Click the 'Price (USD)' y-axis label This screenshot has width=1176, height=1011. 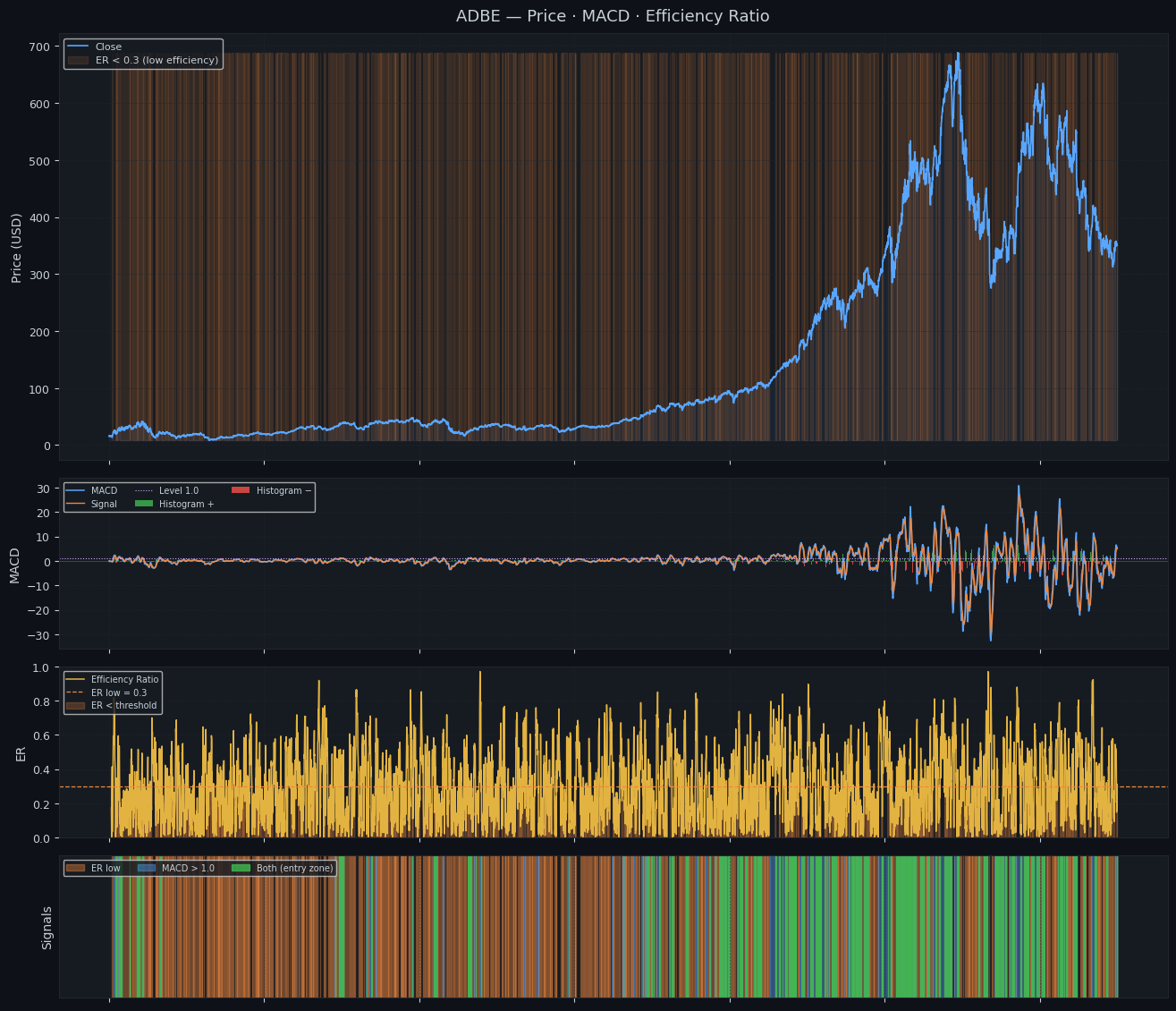point(17,248)
